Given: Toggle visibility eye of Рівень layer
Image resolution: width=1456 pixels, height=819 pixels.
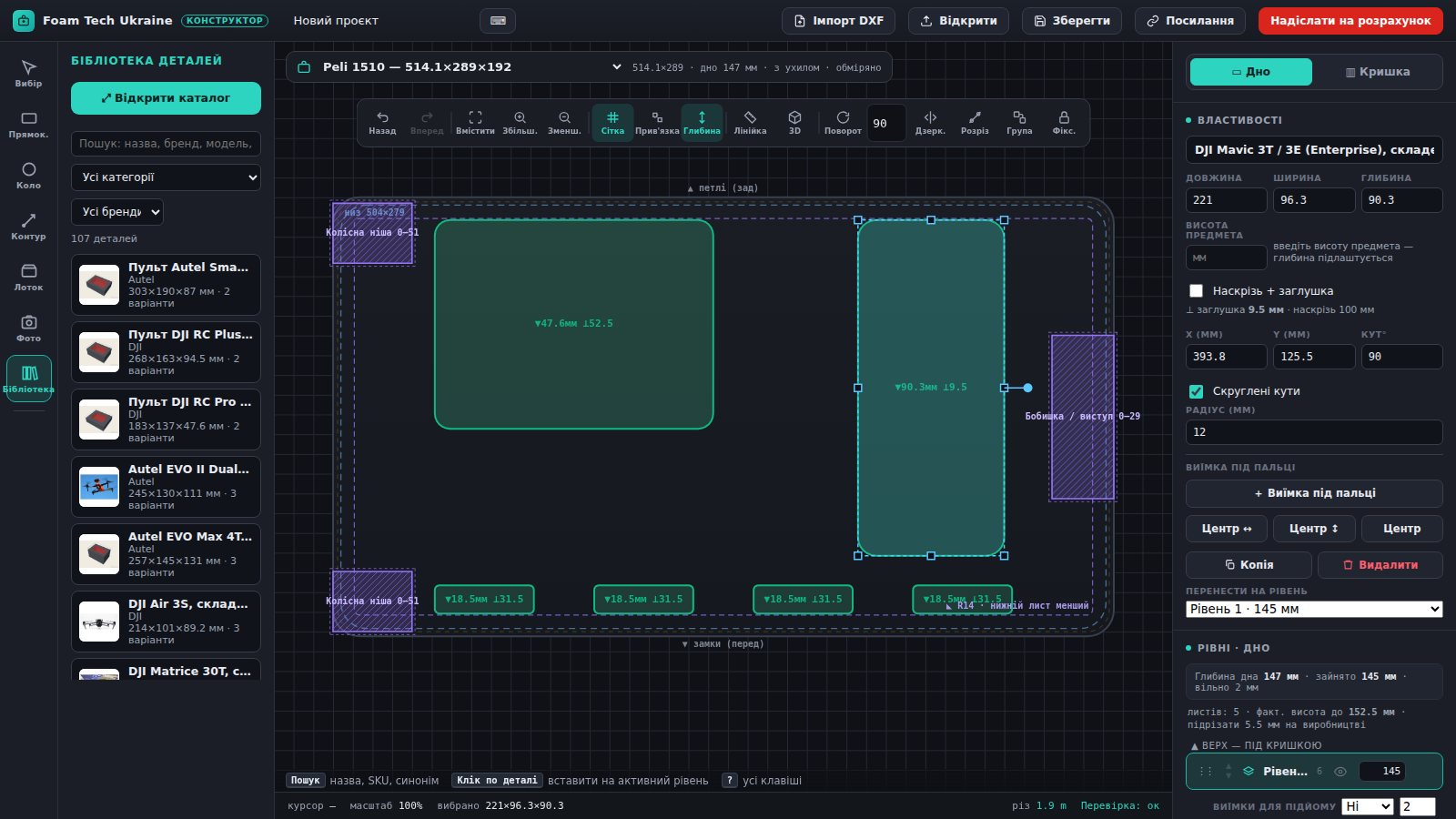Looking at the screenshot, I should pyautogui.click(x=1340, y=772).
